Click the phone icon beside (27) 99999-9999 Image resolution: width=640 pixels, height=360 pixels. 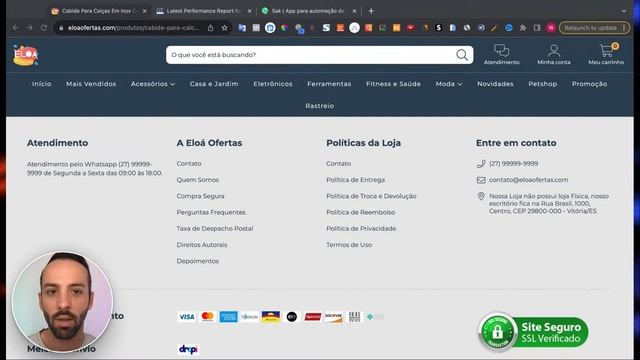(481, 164)
